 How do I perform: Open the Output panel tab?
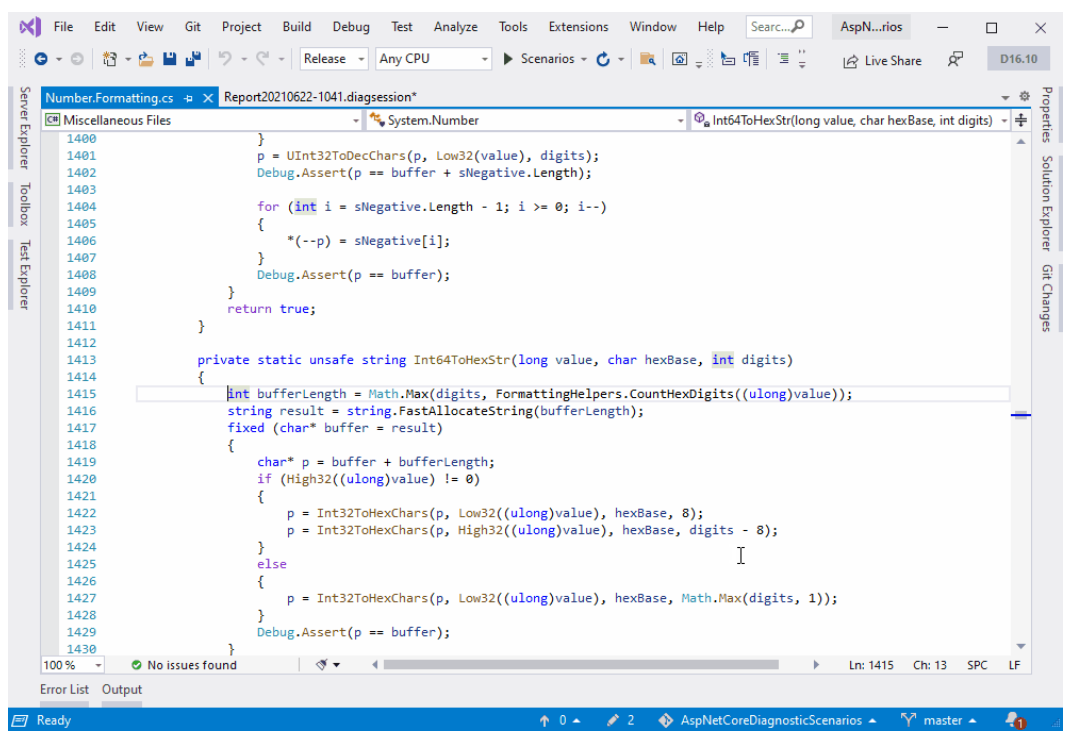point(122,689)
